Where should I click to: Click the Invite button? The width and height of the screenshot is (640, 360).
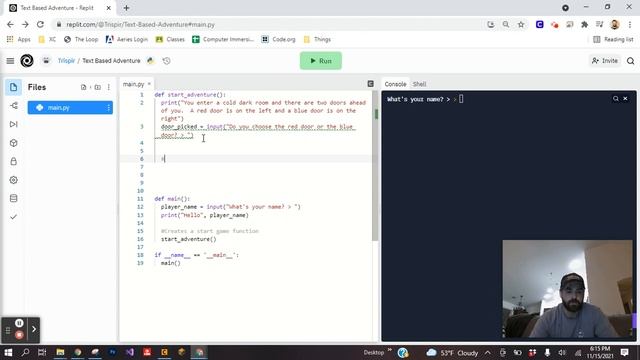pos(604,61)
